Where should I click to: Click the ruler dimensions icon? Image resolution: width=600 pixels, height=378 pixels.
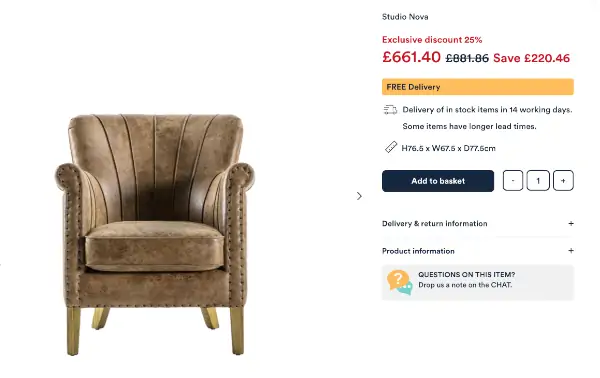(391, 147)
